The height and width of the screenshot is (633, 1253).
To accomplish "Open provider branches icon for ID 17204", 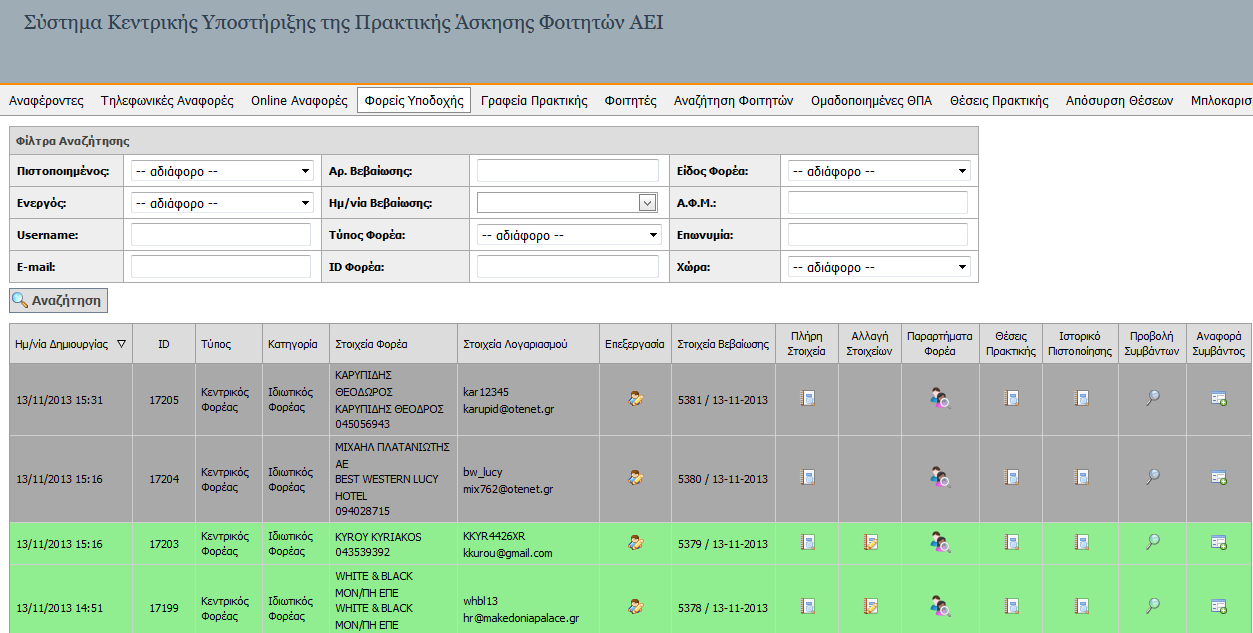I will tap(940, 477).
